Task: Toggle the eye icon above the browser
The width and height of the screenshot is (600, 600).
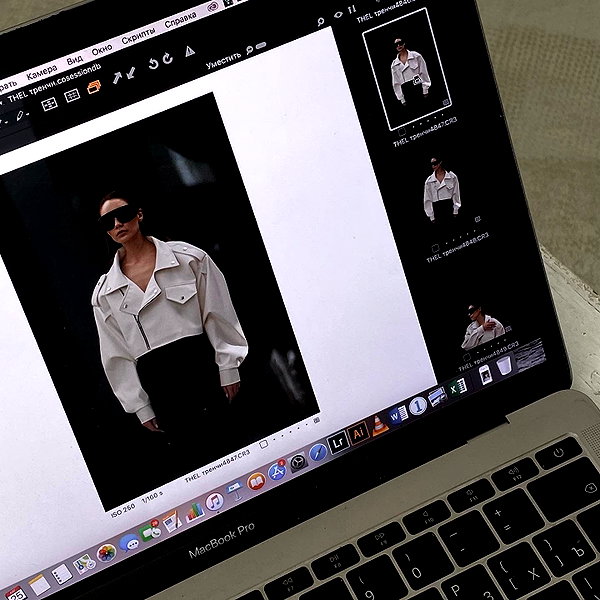Action: (338, 15)
